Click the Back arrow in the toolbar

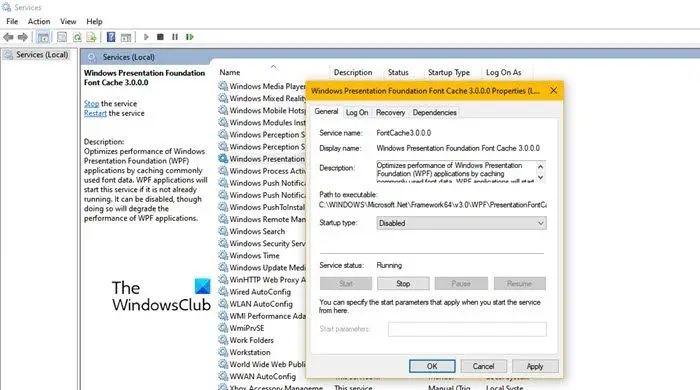click(x=8, y=37)
